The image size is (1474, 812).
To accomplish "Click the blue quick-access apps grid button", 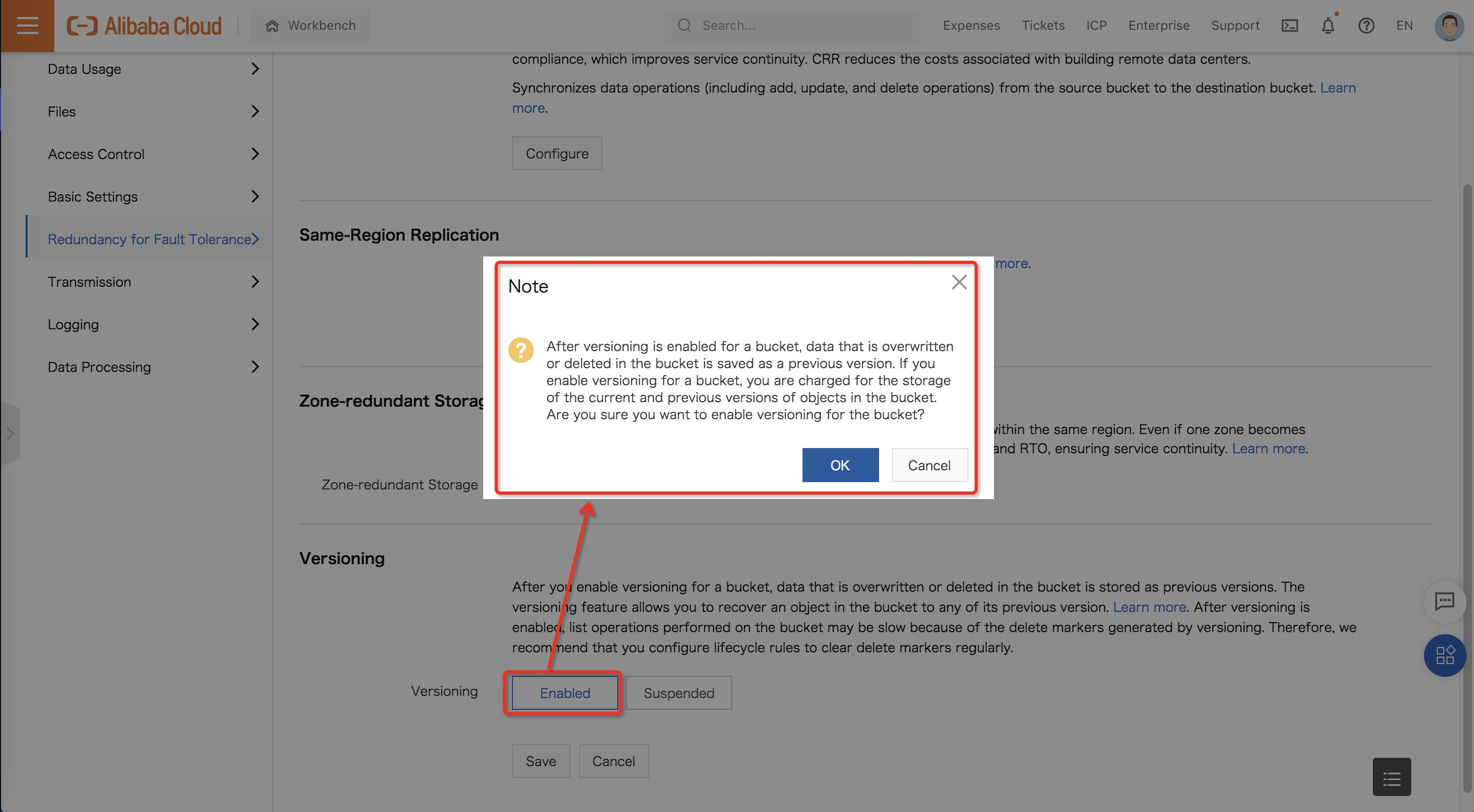I will [1444, 655].
